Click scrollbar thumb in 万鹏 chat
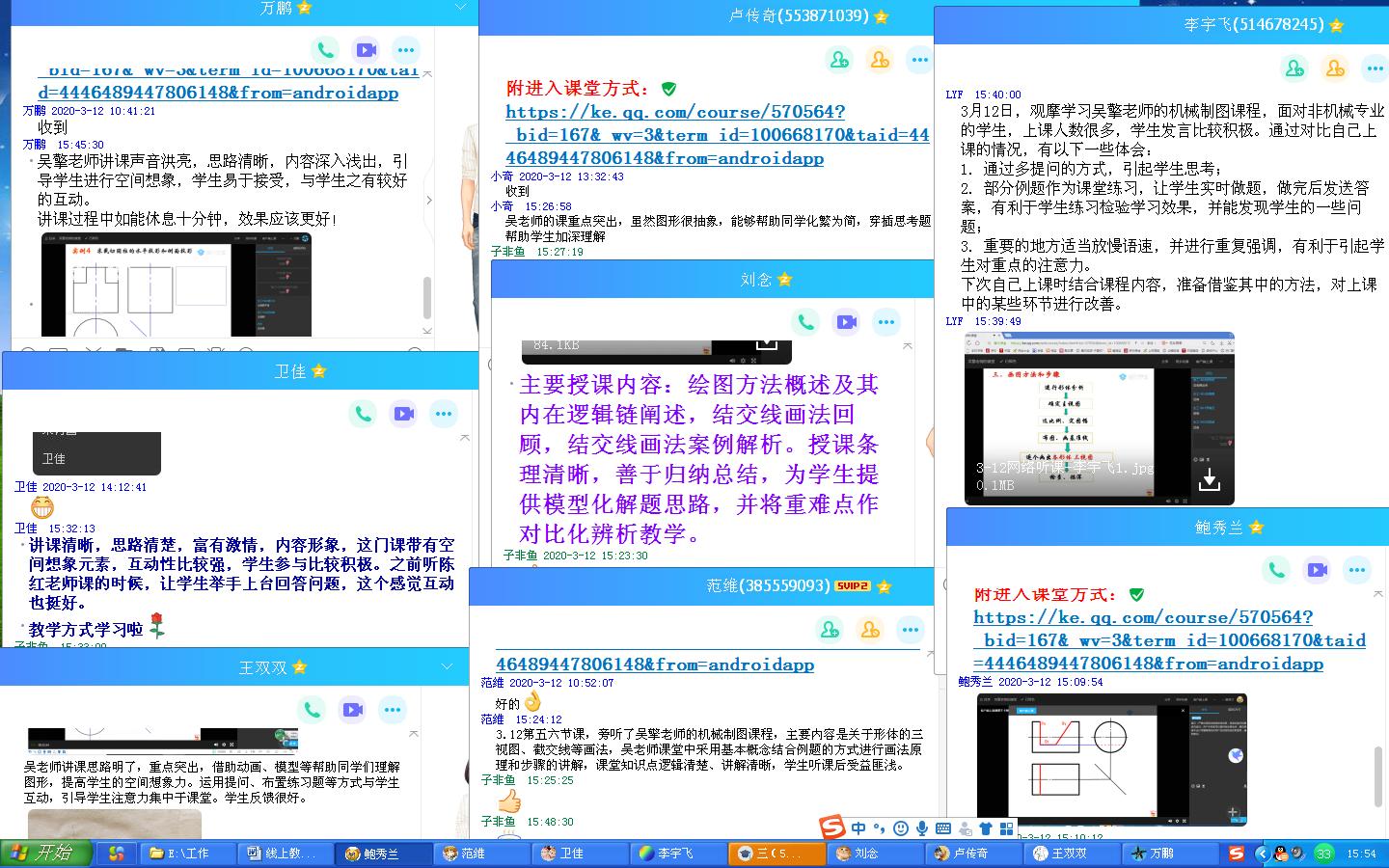The width and height of the screenshot is (1389, 868). point(427,297)
